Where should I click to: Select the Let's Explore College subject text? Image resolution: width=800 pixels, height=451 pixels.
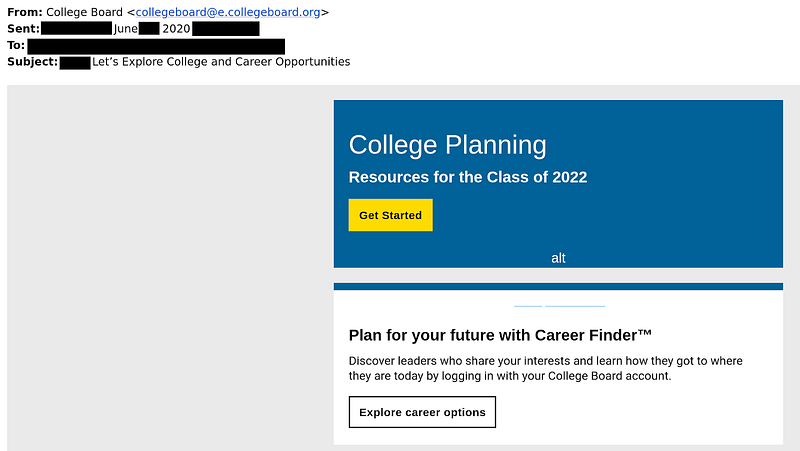(221, 62)
